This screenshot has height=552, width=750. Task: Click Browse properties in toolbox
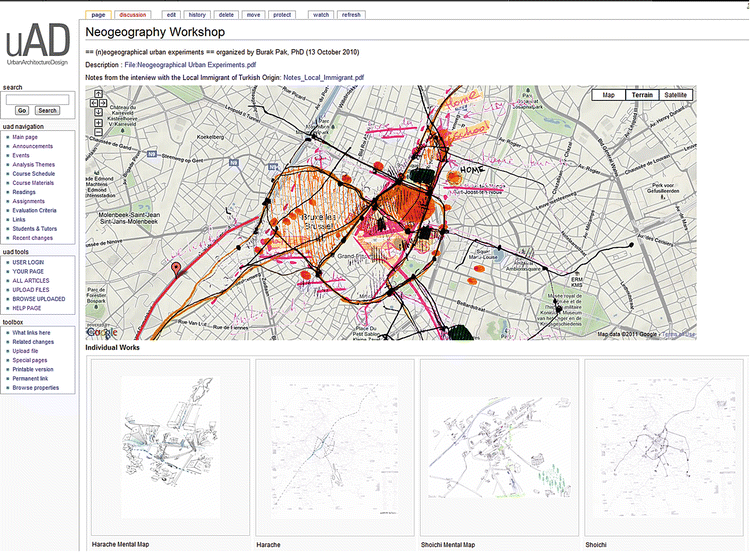pos(35,388)
